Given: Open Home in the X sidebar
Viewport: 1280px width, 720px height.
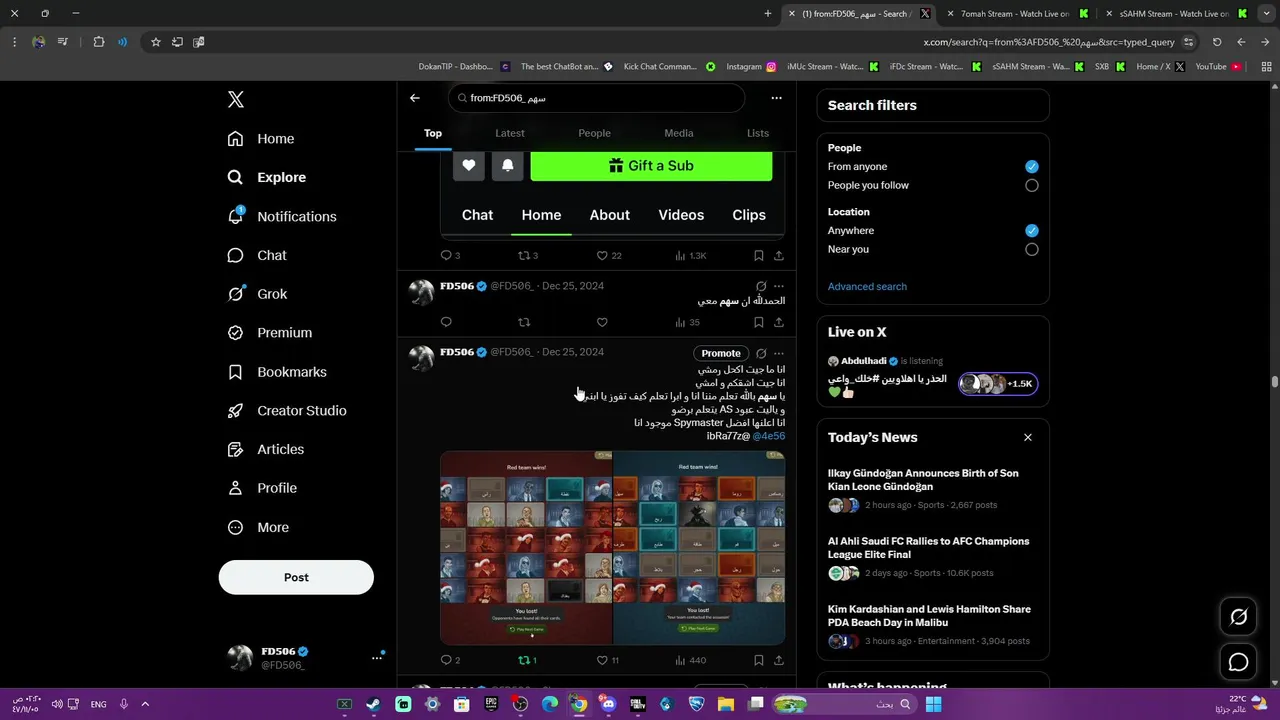Looking at the screenshot, I should click(x=261, y=139).
